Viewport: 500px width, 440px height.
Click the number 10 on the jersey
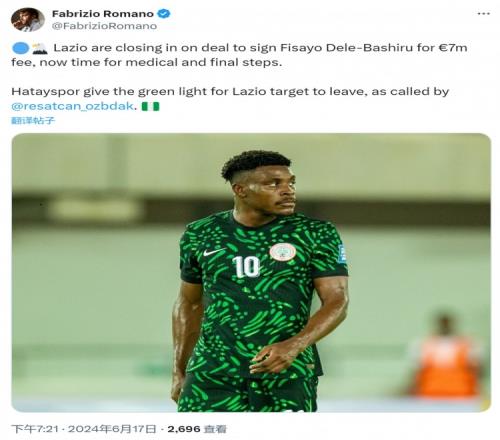(246, 267)
